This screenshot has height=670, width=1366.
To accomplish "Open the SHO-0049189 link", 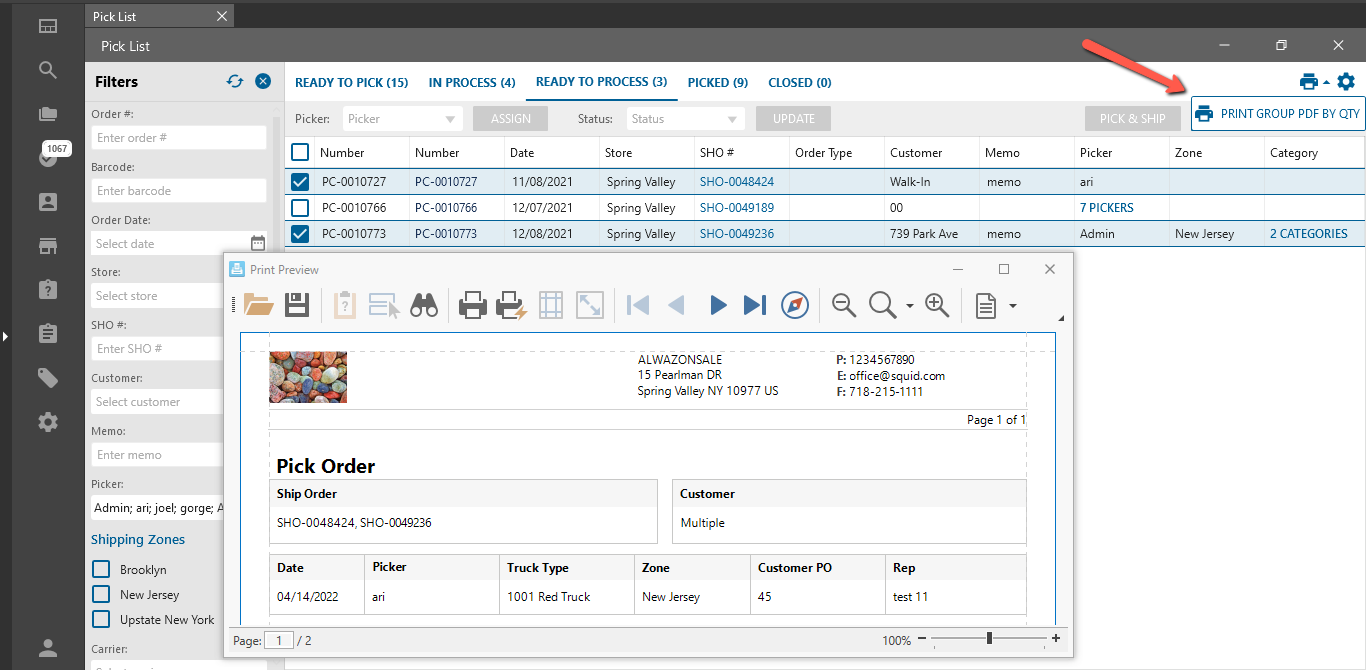I will point(736,208).
